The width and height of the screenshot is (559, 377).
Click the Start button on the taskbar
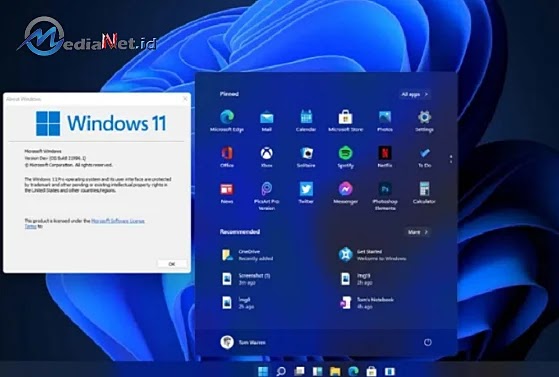(x=263, y=371)
